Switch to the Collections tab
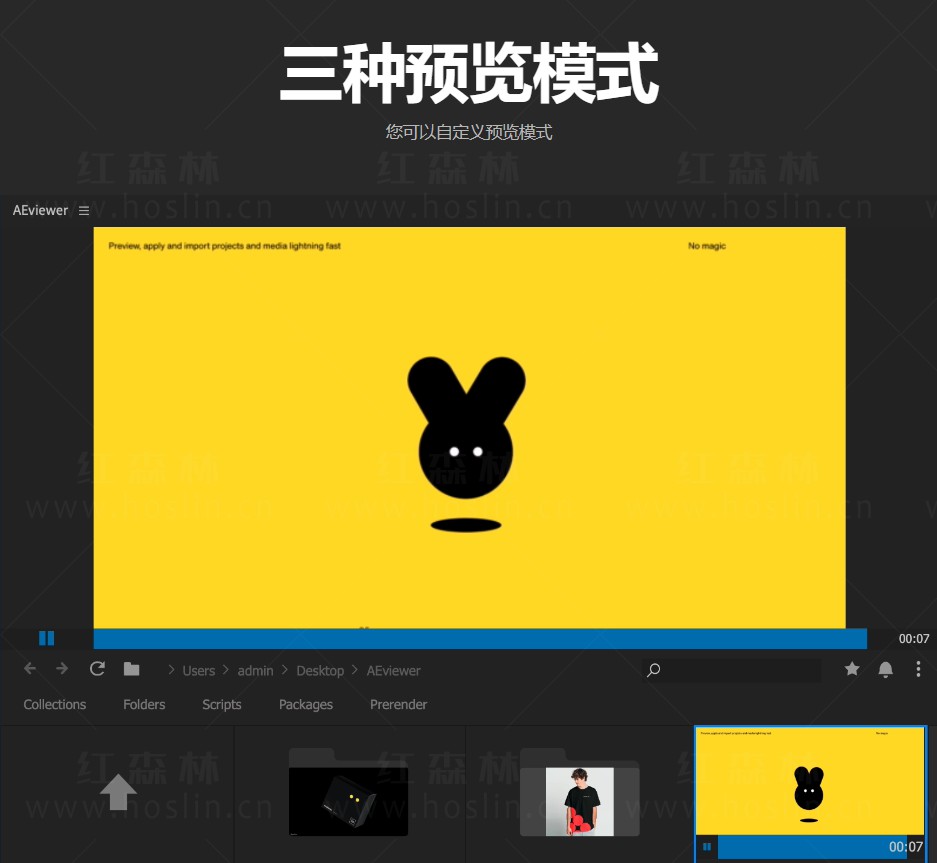 coord(54,705)
